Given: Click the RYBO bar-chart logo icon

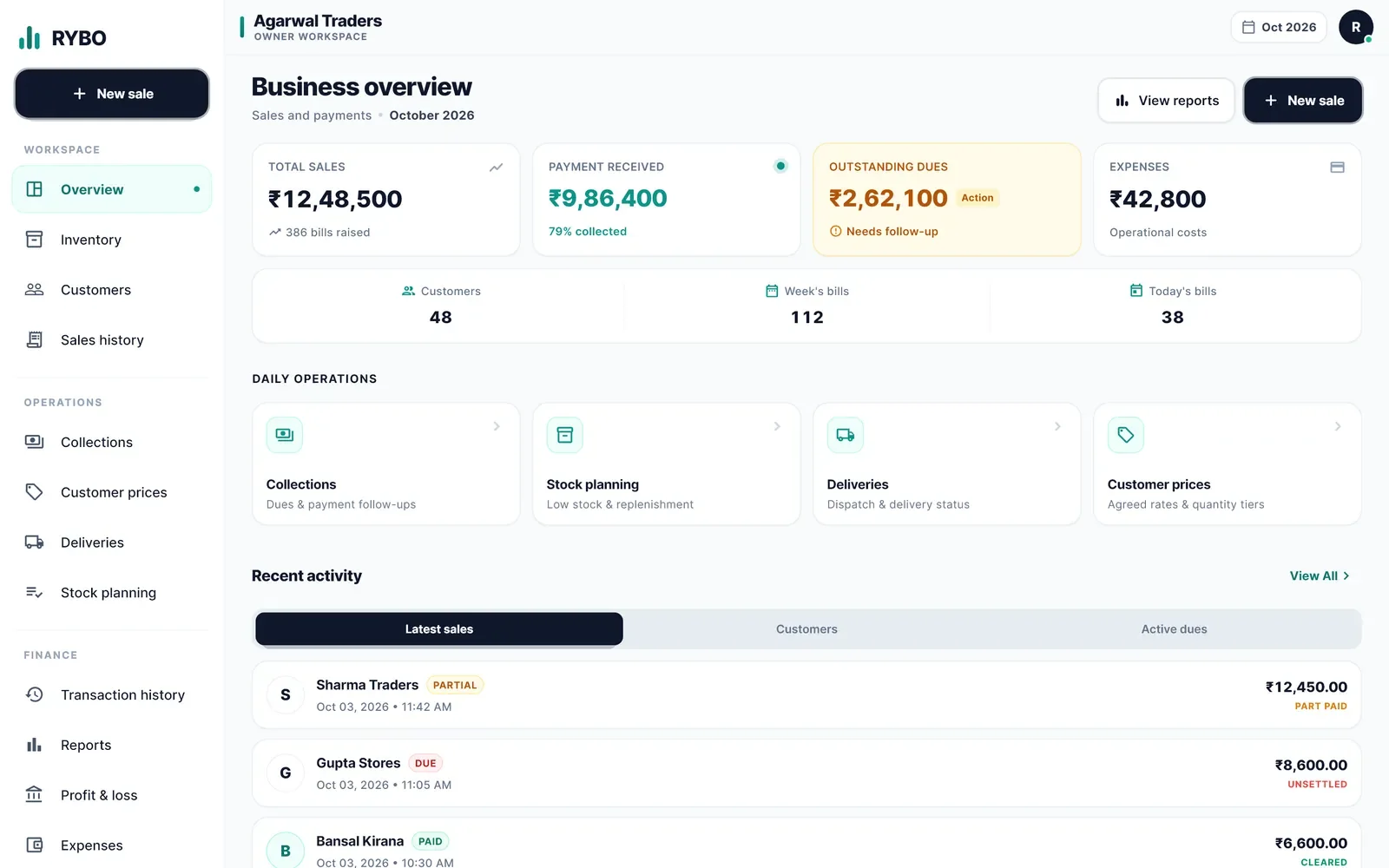Looking at the screenshot, I should 30,37.
